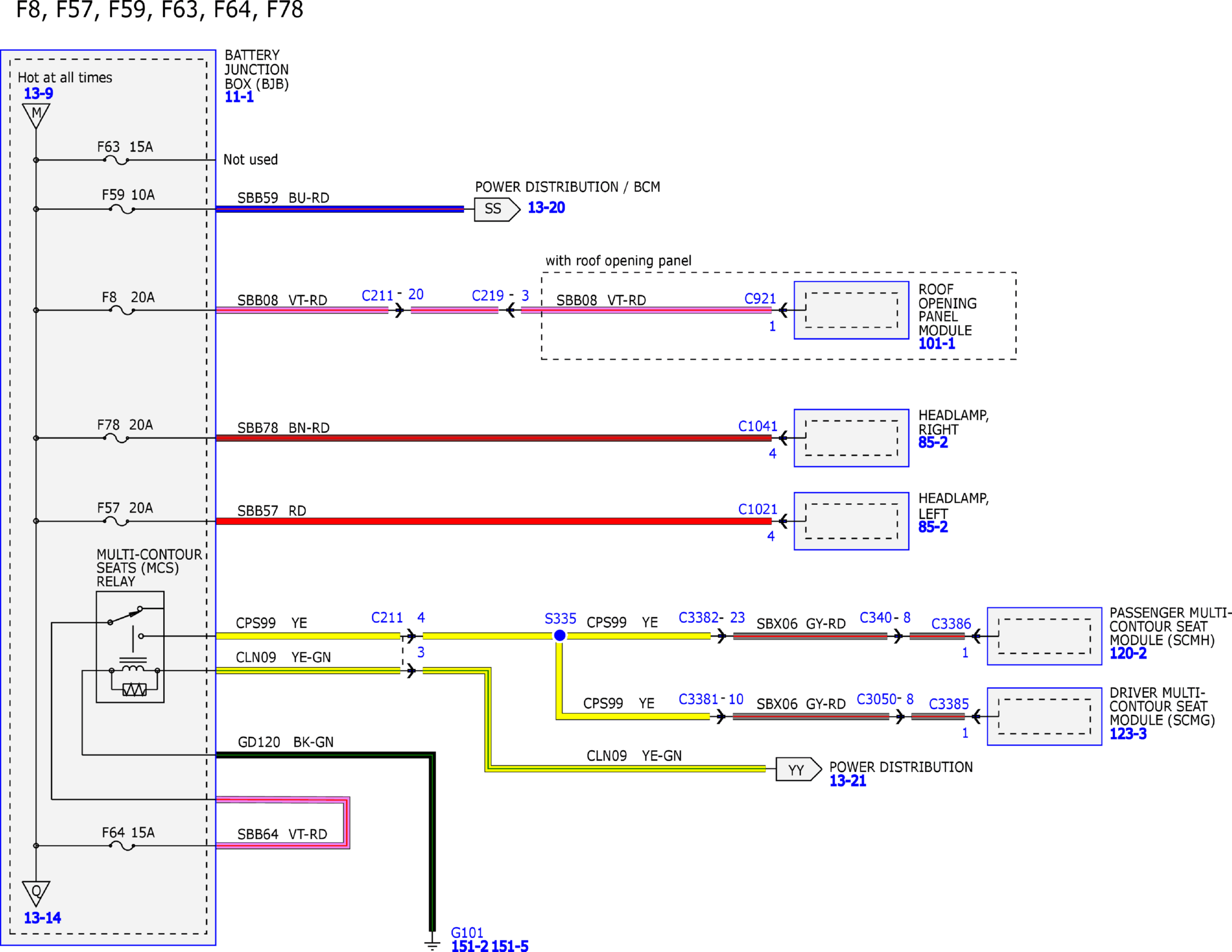Viewport: 1232px width, 952px height.
Task: Open Driver Seat Module reference 123-3
Action: pos(1127,734)
